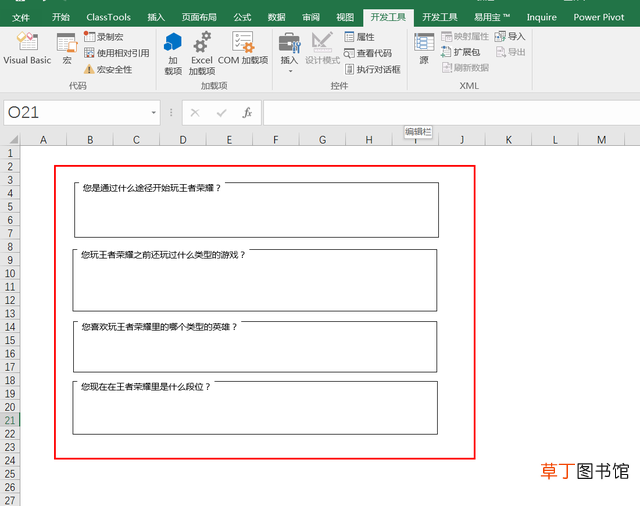Screen dimensions: 640x506
Task: Click 导出 XML export
Action: click(x=510, y=52)
